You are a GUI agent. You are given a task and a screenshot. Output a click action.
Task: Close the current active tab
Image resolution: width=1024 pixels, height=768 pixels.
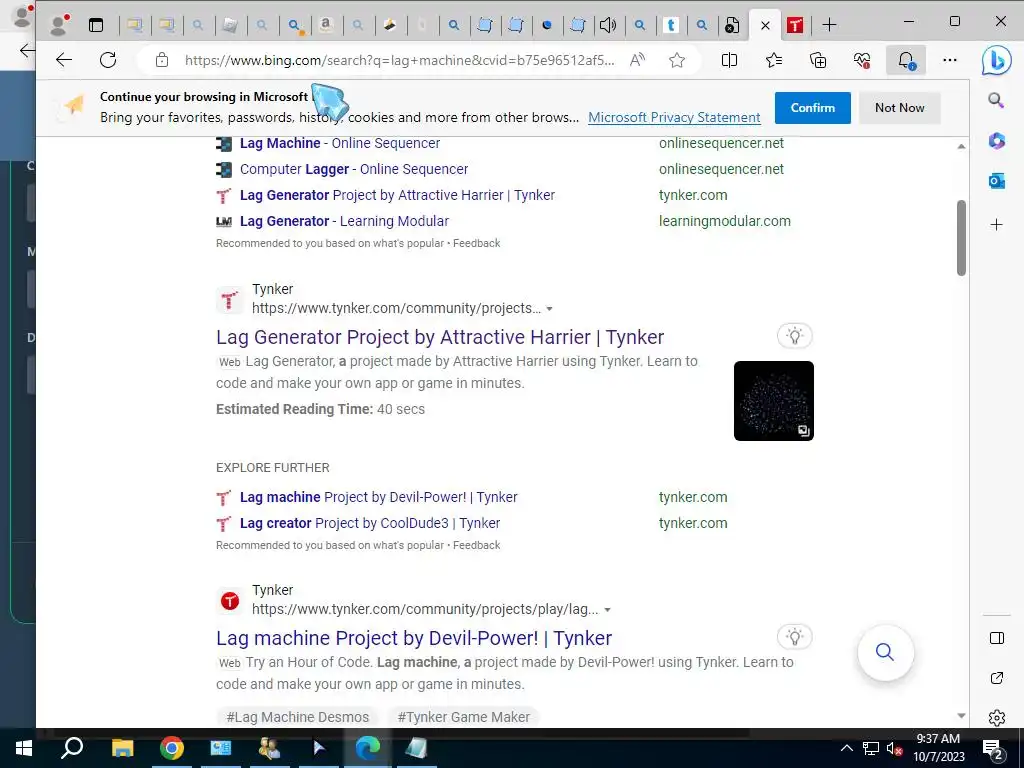[765, 25]
